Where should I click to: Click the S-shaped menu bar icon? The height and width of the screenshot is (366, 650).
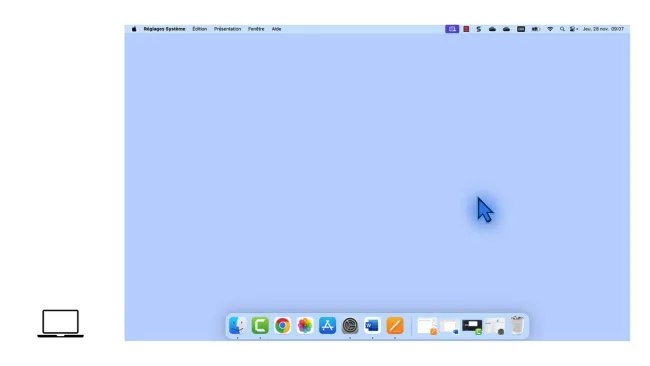pyautogui.click(x=479, y=29)
